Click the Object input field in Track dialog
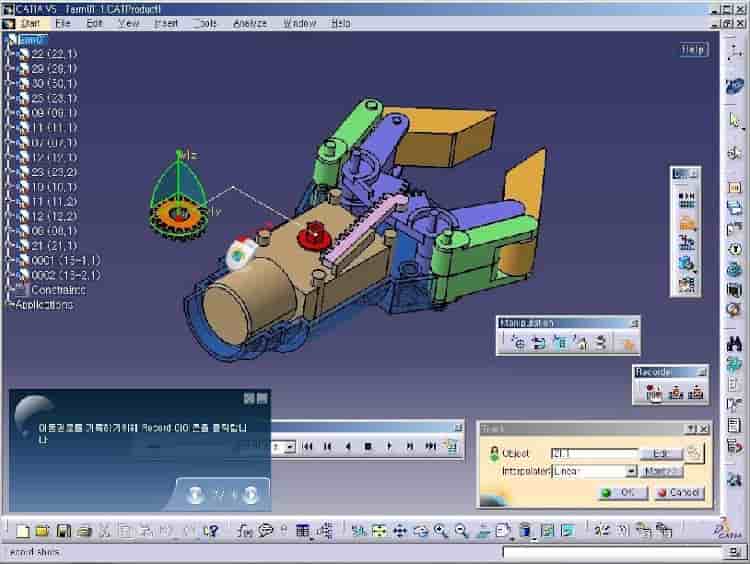 [x=592, y=453]
